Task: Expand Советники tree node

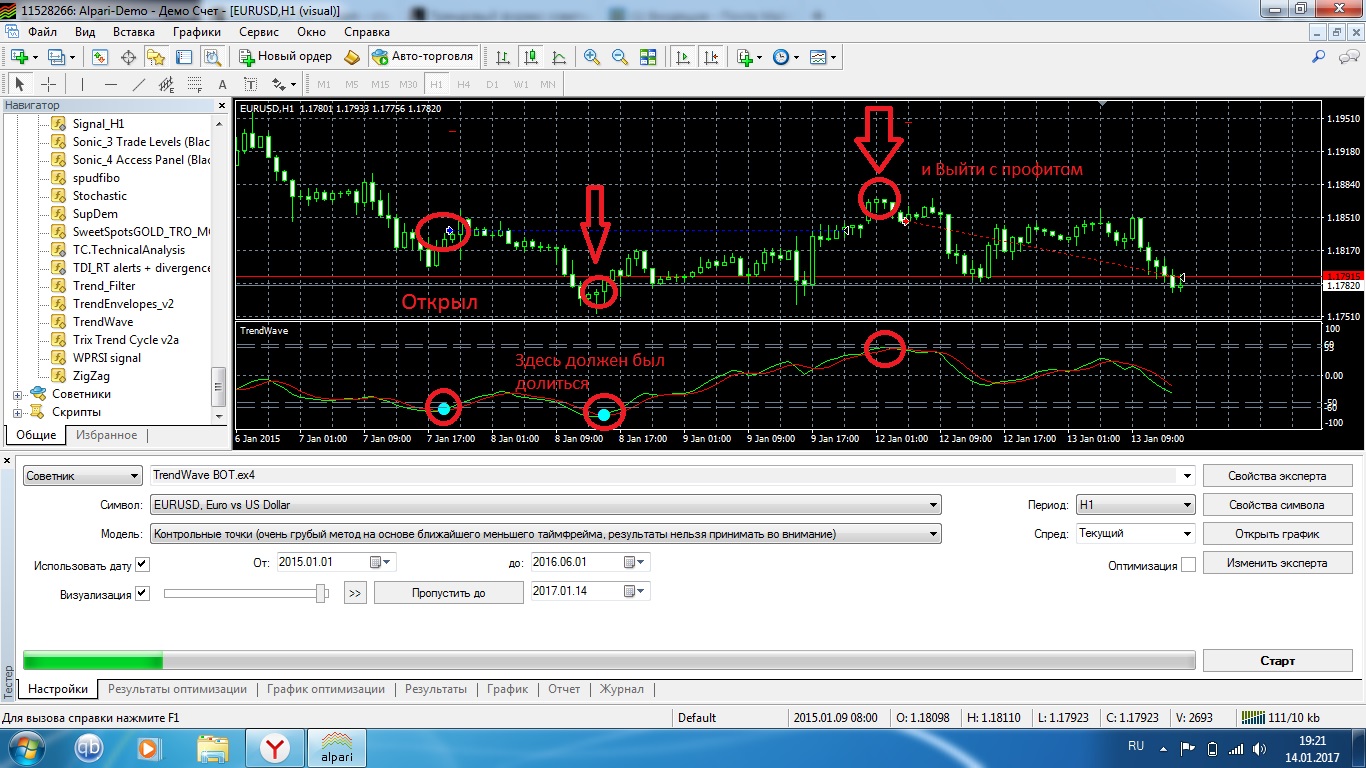Action: [x=17, y=394]
